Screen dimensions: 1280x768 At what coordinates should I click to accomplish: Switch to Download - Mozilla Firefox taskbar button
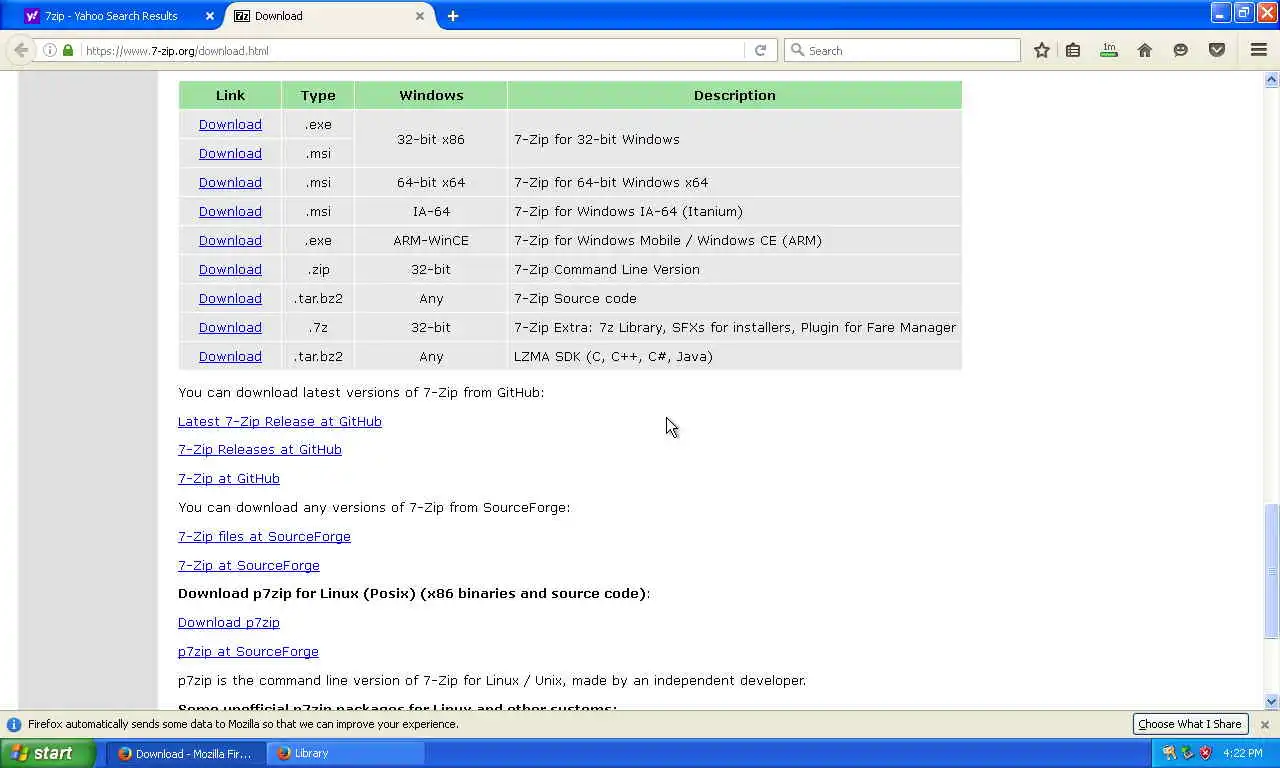[185, 753]
